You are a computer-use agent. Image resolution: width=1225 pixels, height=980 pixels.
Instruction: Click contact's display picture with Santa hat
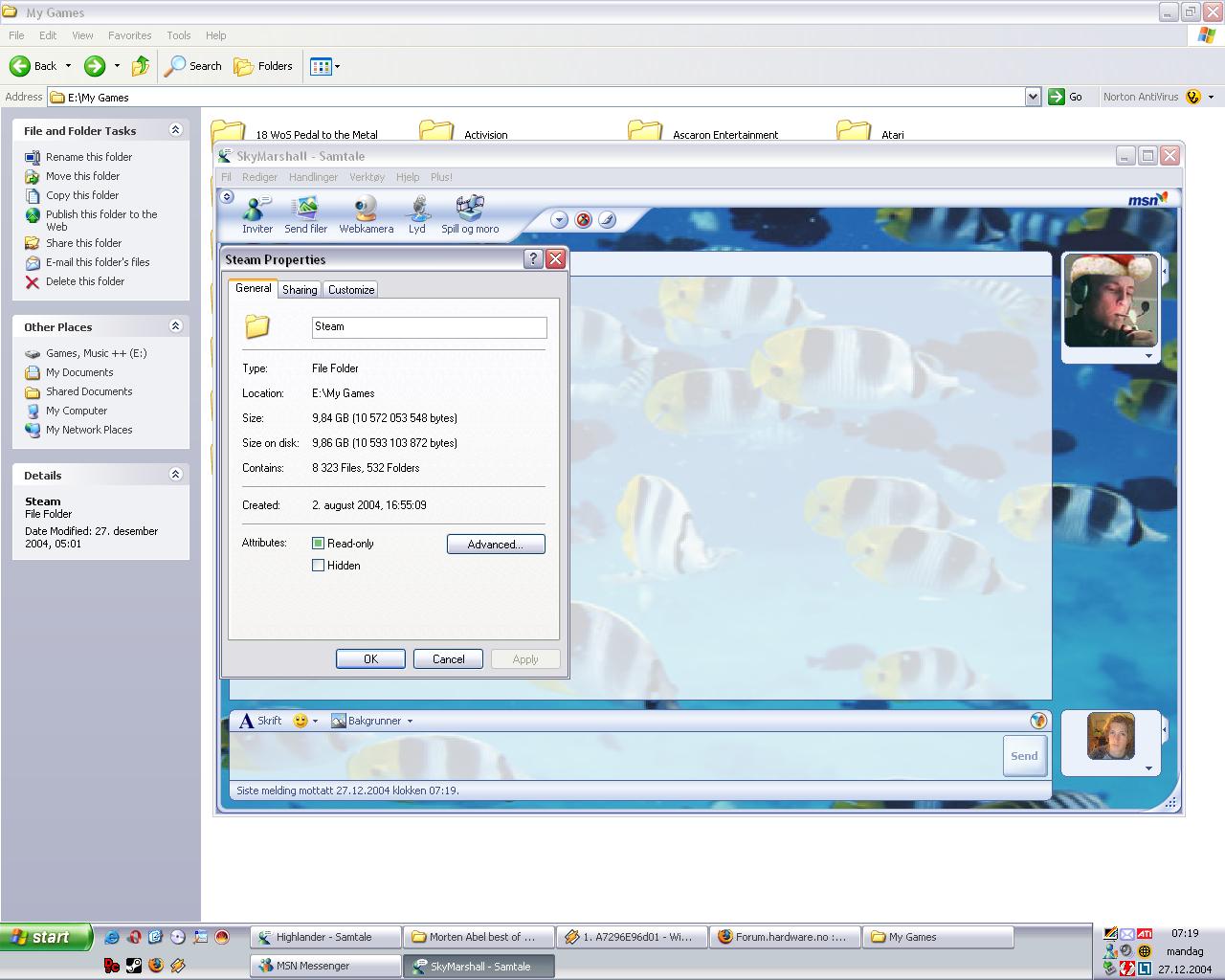tap(1111, 301)
